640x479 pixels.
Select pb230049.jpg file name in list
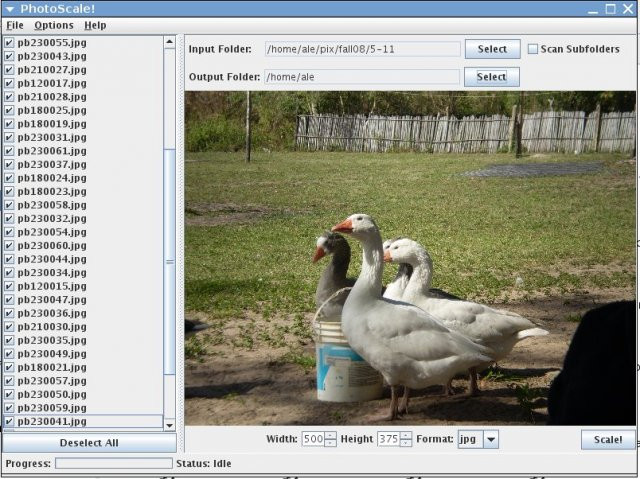[52, 354]
